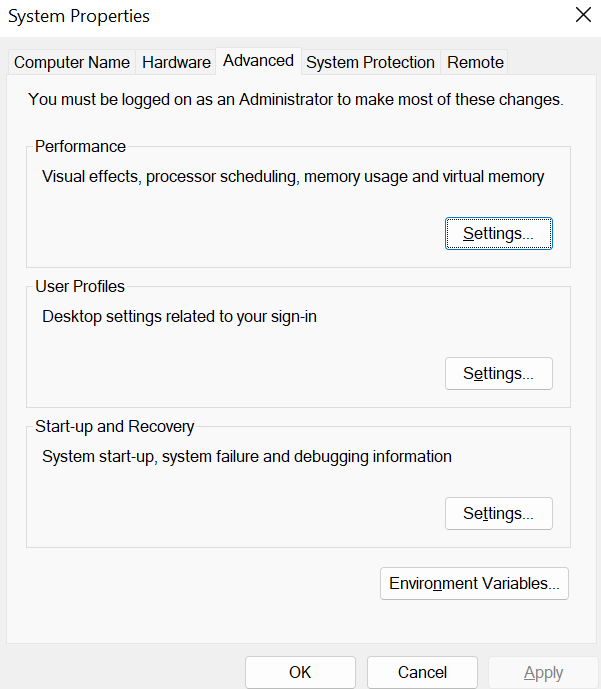Open User Profiles settings
The height and width of the screenshot is (689, 601).
pyautogui.click(x=498, y=374)
